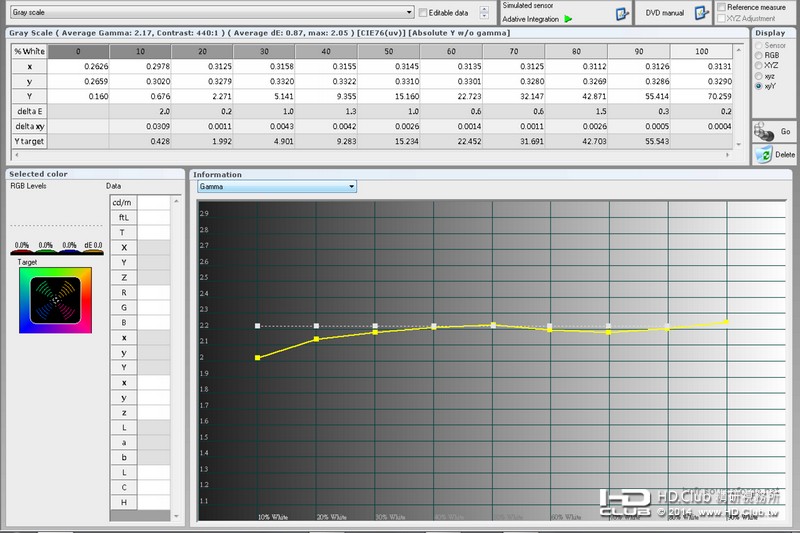This screenshot has width=800, height=533.
Task: Select the 50 % White column header
Action: (389, 52)
